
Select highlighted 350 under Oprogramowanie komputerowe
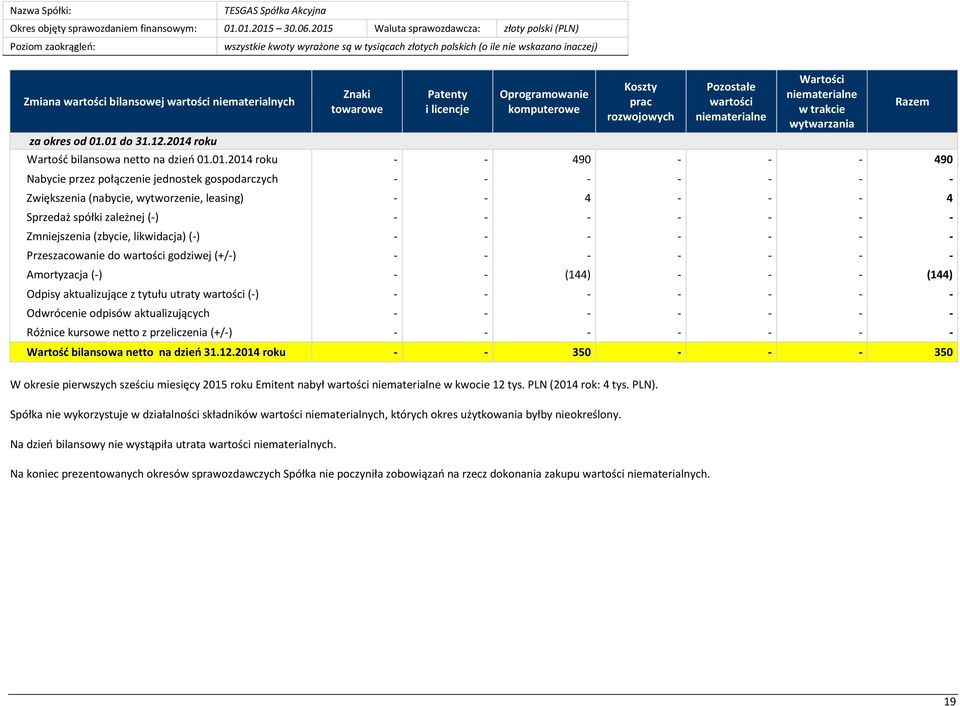[582, 352]
